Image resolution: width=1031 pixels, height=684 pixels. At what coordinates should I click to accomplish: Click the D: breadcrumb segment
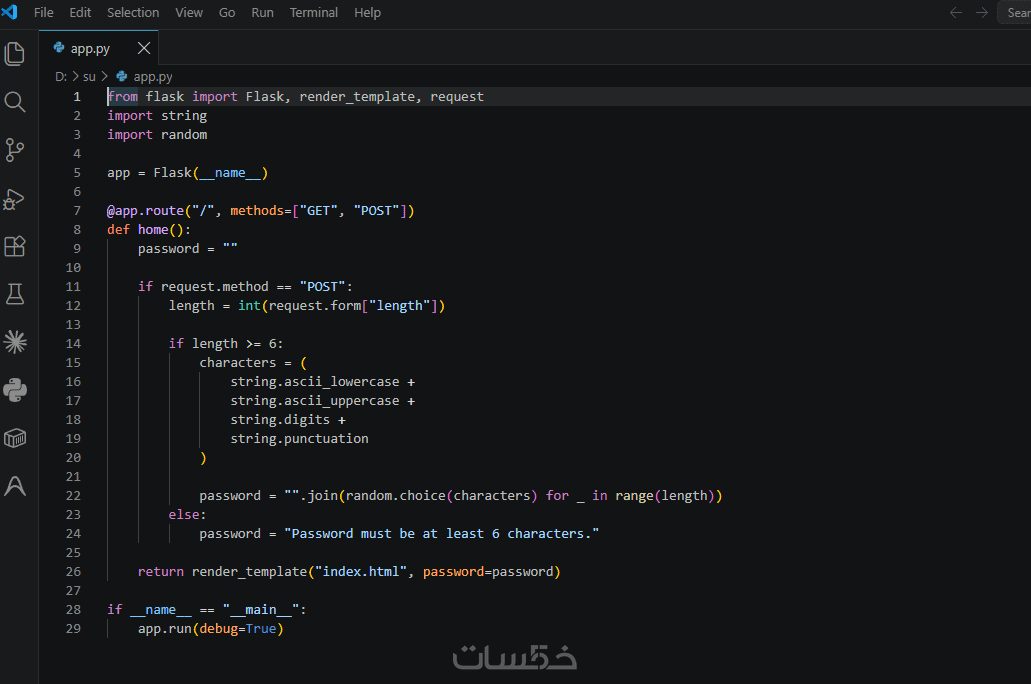(60, 77)
